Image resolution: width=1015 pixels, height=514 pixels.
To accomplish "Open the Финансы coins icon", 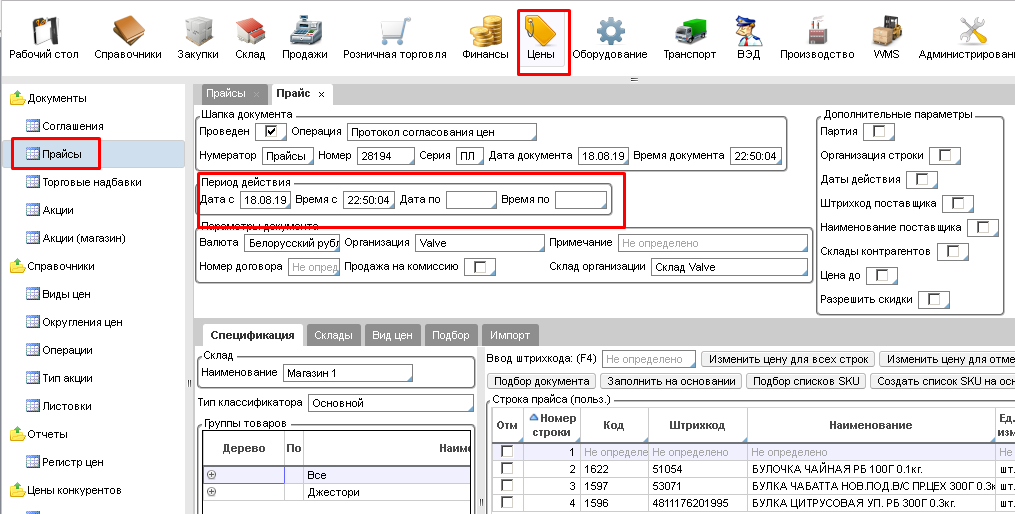I will [x=486, y=38].
